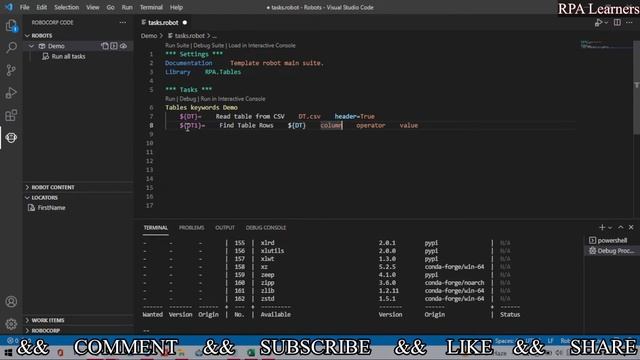Click 'RPA.Tables' library name on line 3
Viewport: 640px width, 360px height.
pyautogui.click(x=223, y=72)
